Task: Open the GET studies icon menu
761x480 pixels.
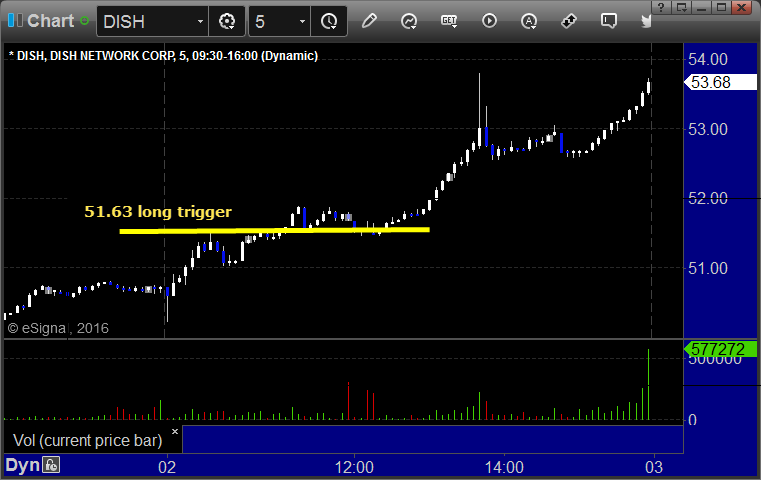Action: tap(449, 21)
